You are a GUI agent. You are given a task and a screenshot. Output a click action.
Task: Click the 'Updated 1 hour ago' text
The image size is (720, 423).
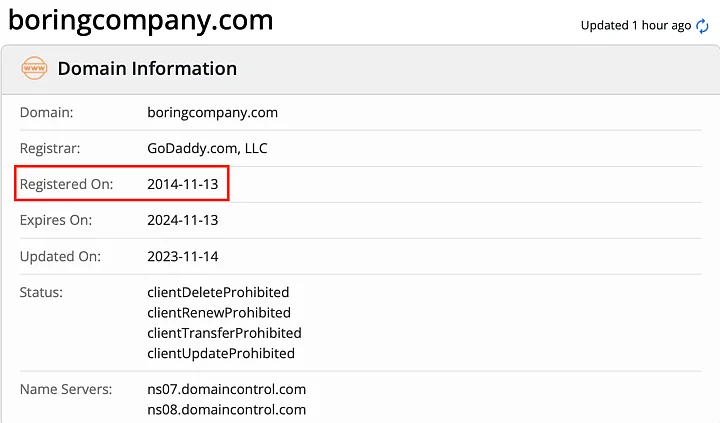pyautogui.click(x=635, y=26)
